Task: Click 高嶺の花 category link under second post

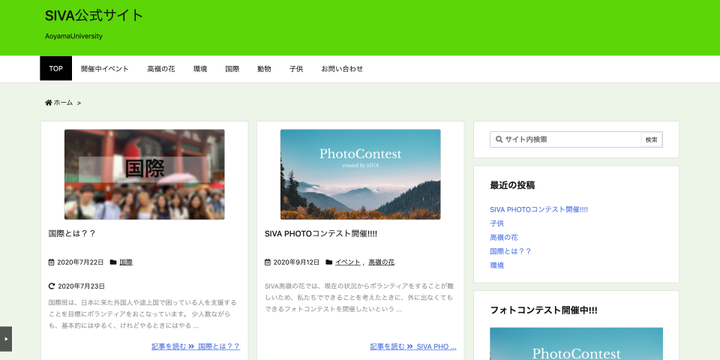Action: click(382, 262)
